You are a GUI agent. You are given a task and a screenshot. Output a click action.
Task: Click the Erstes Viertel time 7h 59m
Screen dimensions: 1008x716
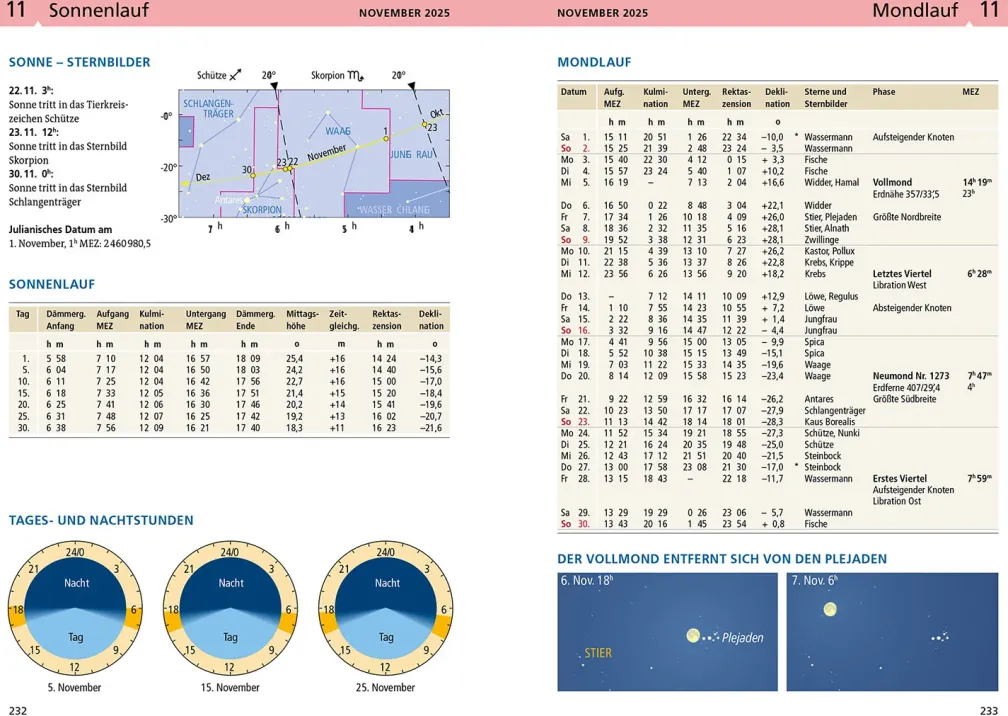980,479
